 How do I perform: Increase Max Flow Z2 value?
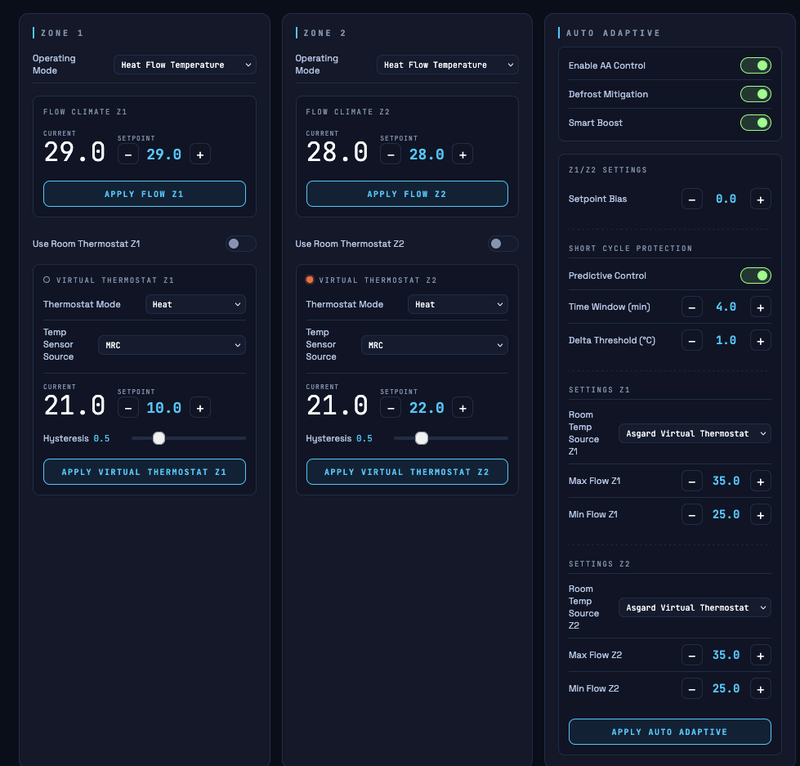coord(760,655)
